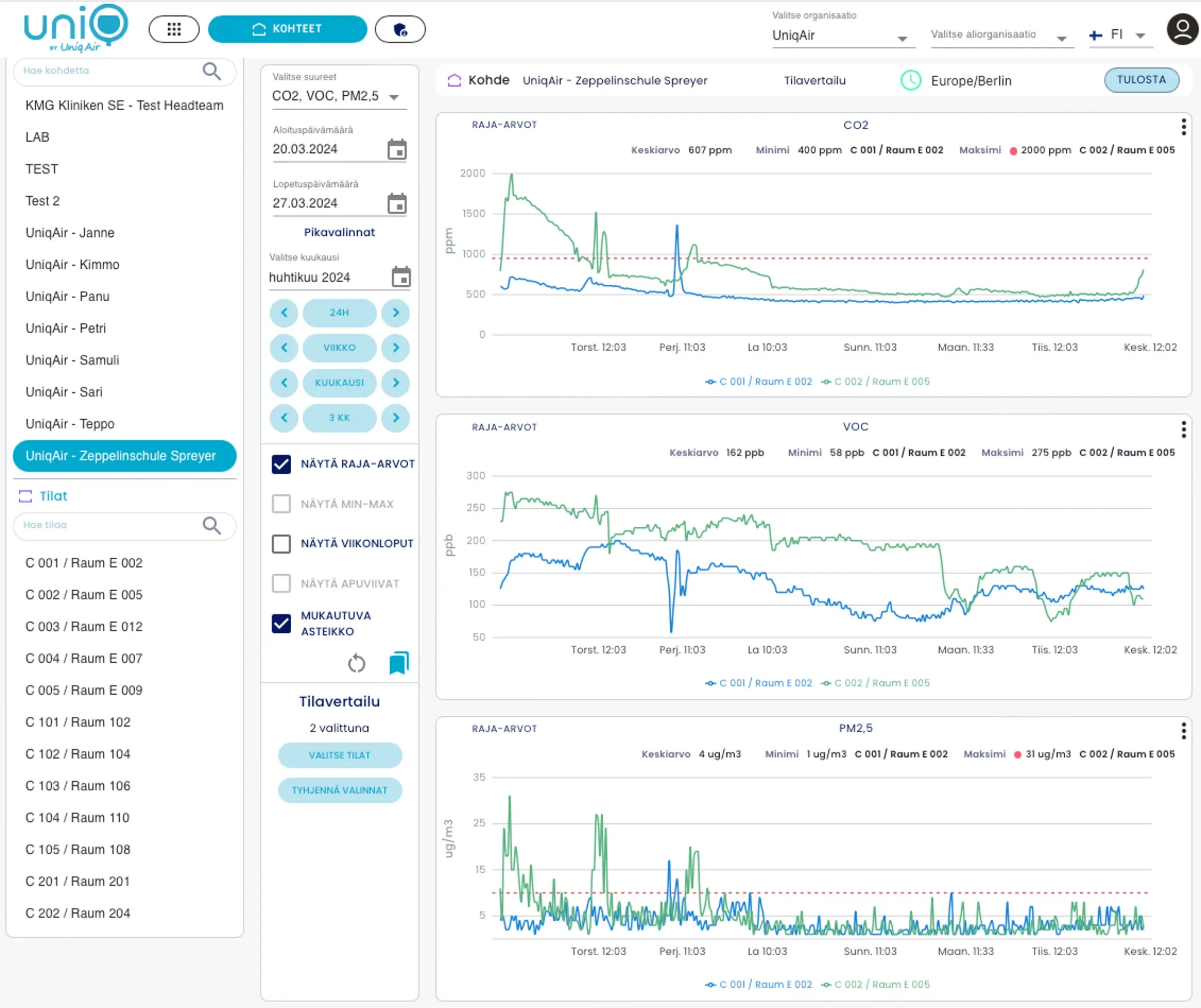Viewport: 1201px width, 1008px height.
Task: Disable Näytä raja-arvot checkbox
Action: coord(282,464)
